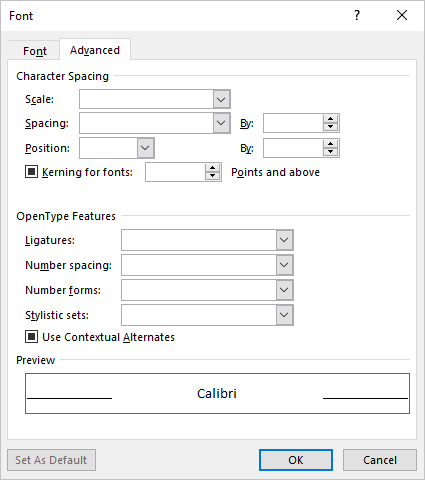Expand the Number forms dropdown
This screenshot has width=425, height=480.
(x=284, y=290)
